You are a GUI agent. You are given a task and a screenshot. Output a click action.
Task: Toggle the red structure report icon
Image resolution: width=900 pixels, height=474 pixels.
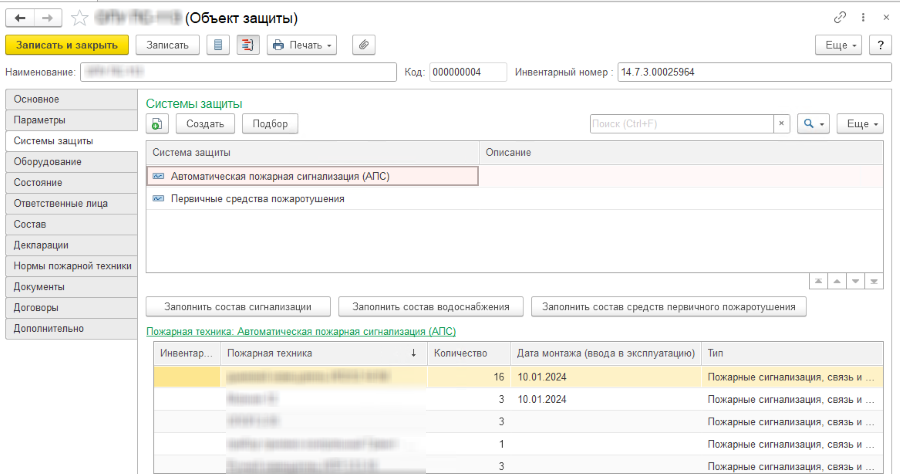[248, 45]
